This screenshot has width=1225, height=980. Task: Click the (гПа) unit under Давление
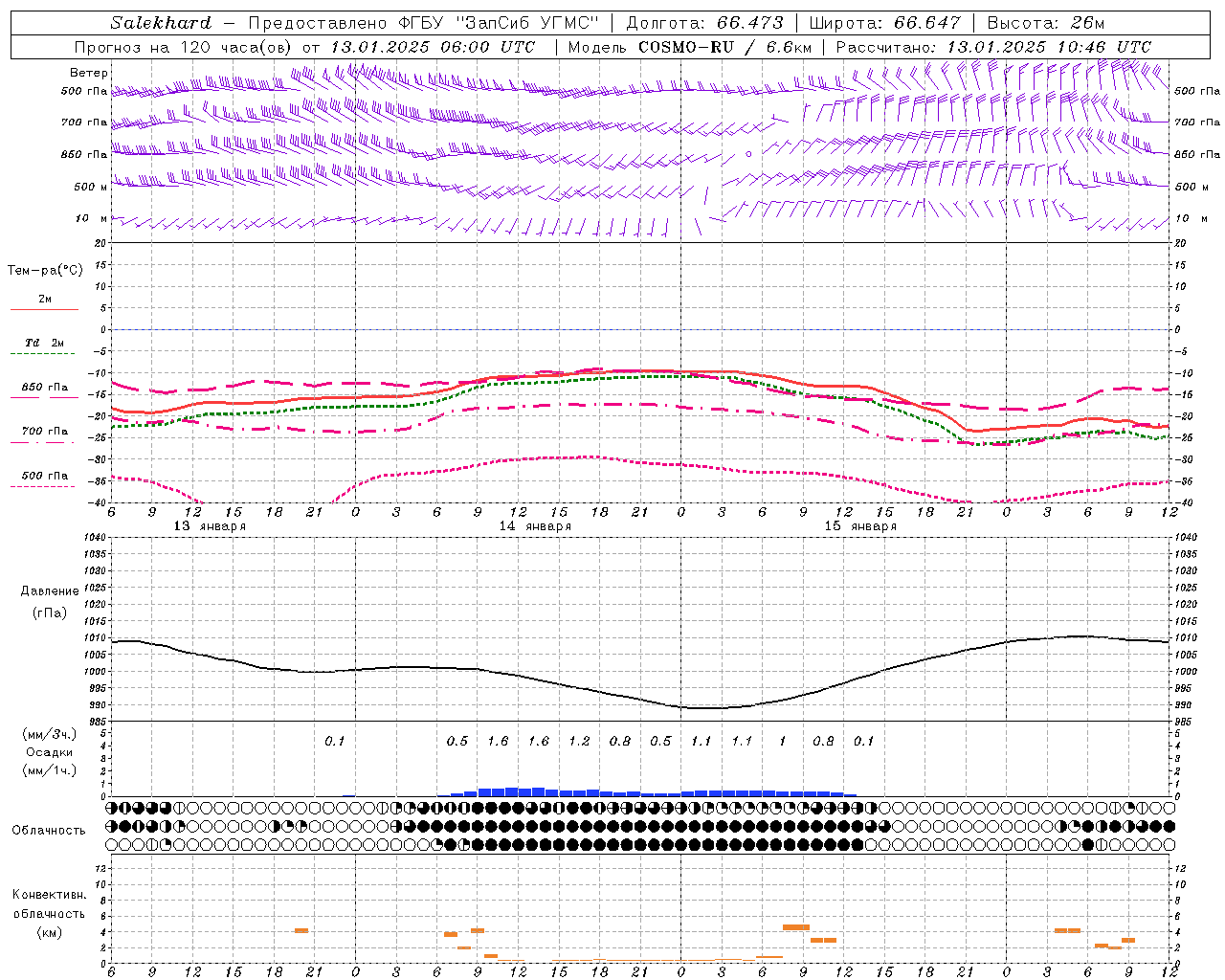click(50, 612)
